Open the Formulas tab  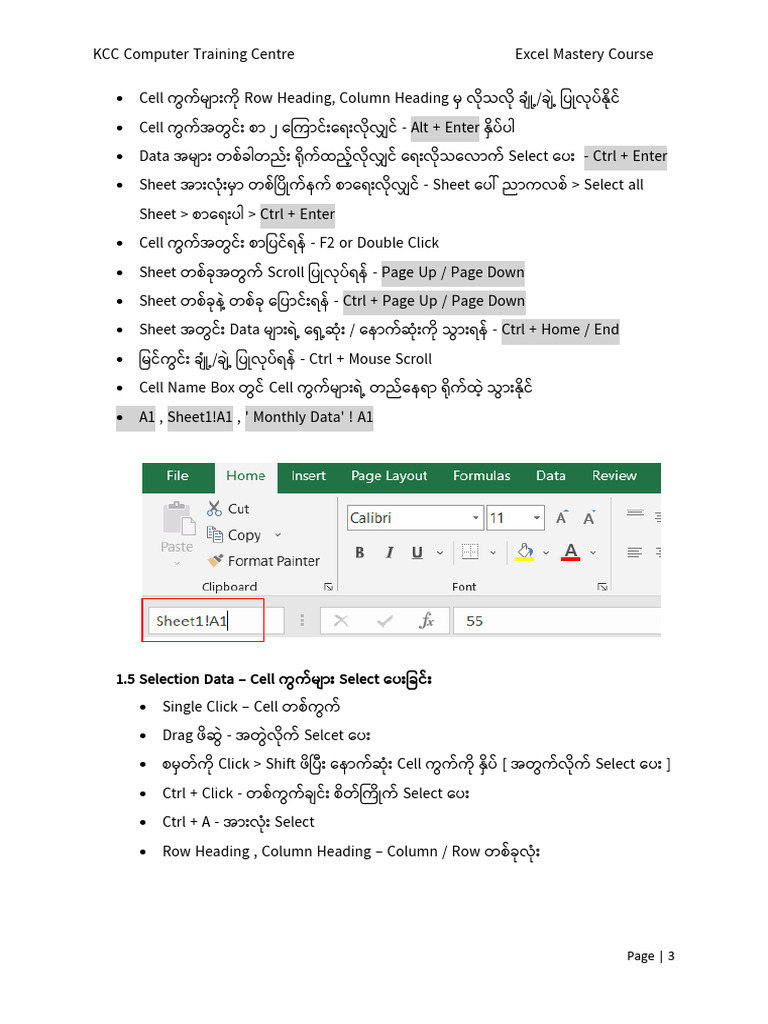tap(482, 476)
